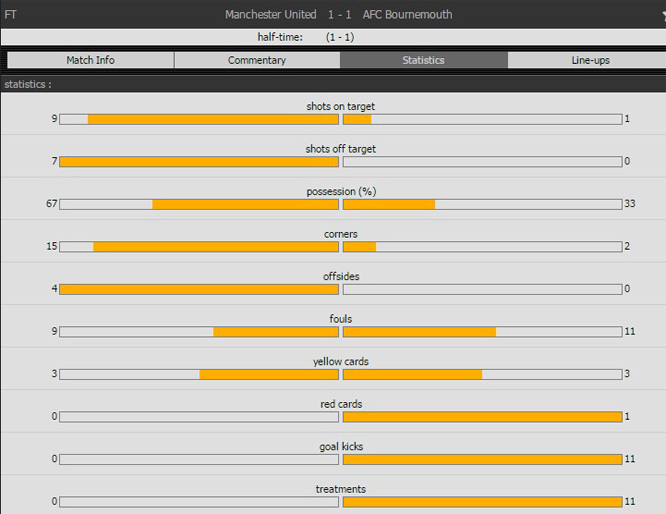Click Manchester United's offsides bar
The height and width of the screenshot is (514, 666).
pos(199,289)
